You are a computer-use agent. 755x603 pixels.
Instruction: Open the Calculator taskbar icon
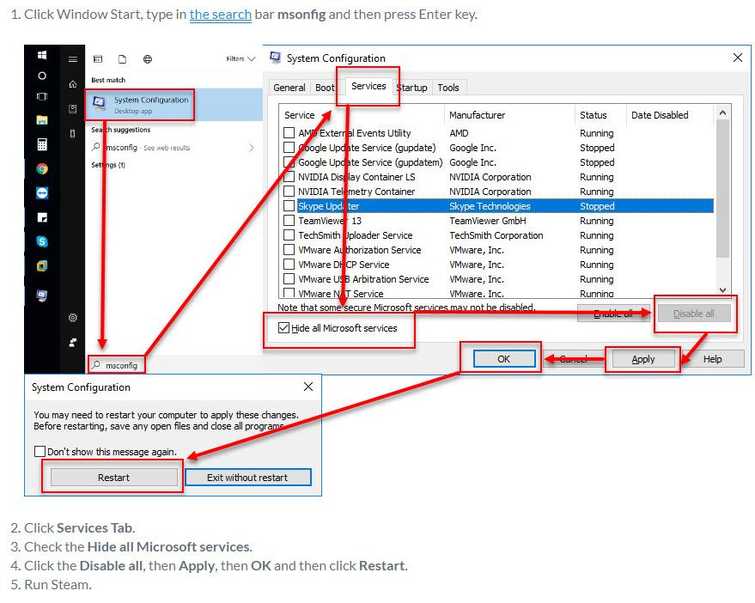(x=42, y=144)
